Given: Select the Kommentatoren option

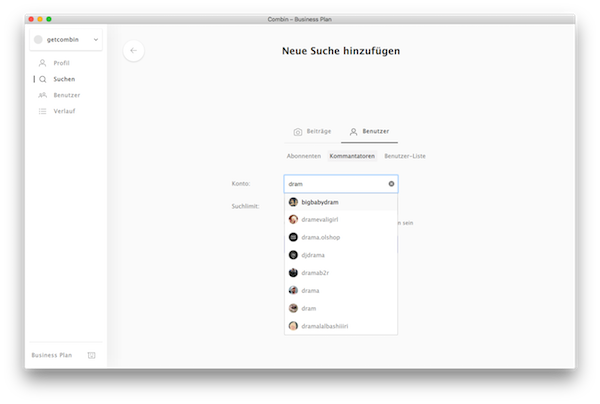Looking at the screenshot, I should (352, 156).
